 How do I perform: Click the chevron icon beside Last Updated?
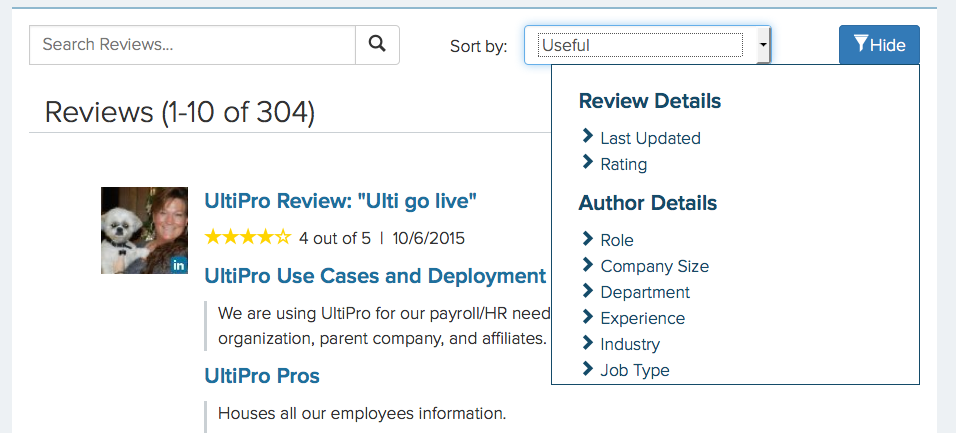tap(588, 137)
